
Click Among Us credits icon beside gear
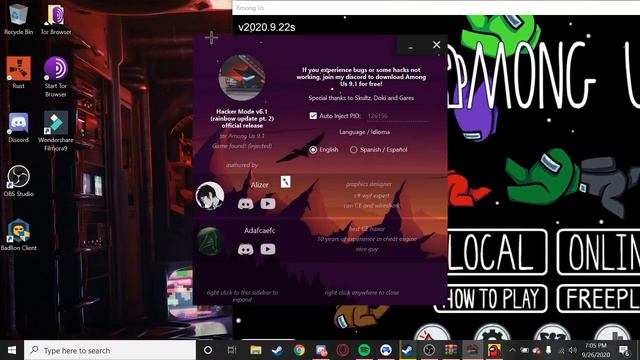click(552, 333)
